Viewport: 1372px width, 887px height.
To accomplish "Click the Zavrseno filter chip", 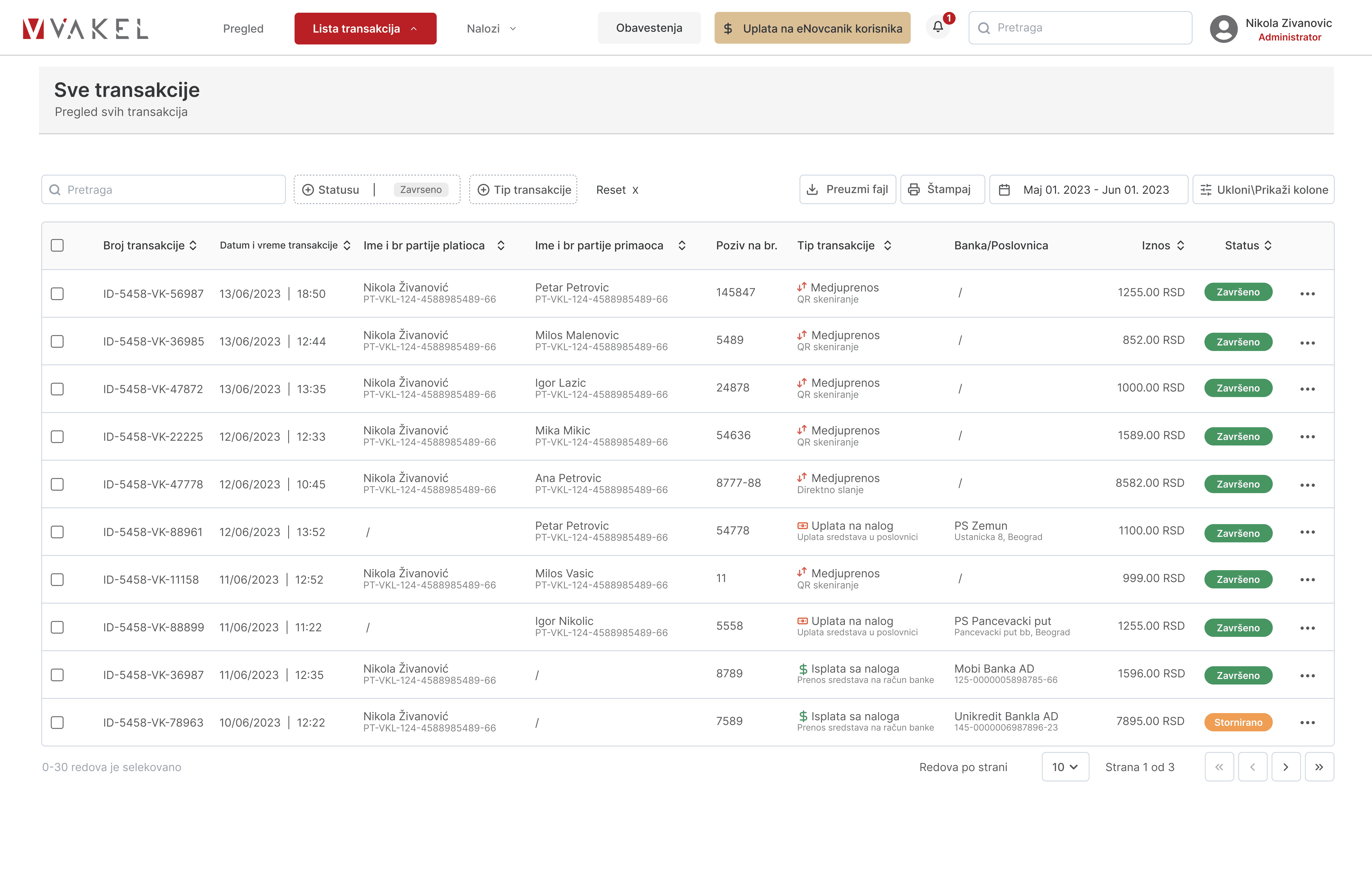I will click(421, 190).
